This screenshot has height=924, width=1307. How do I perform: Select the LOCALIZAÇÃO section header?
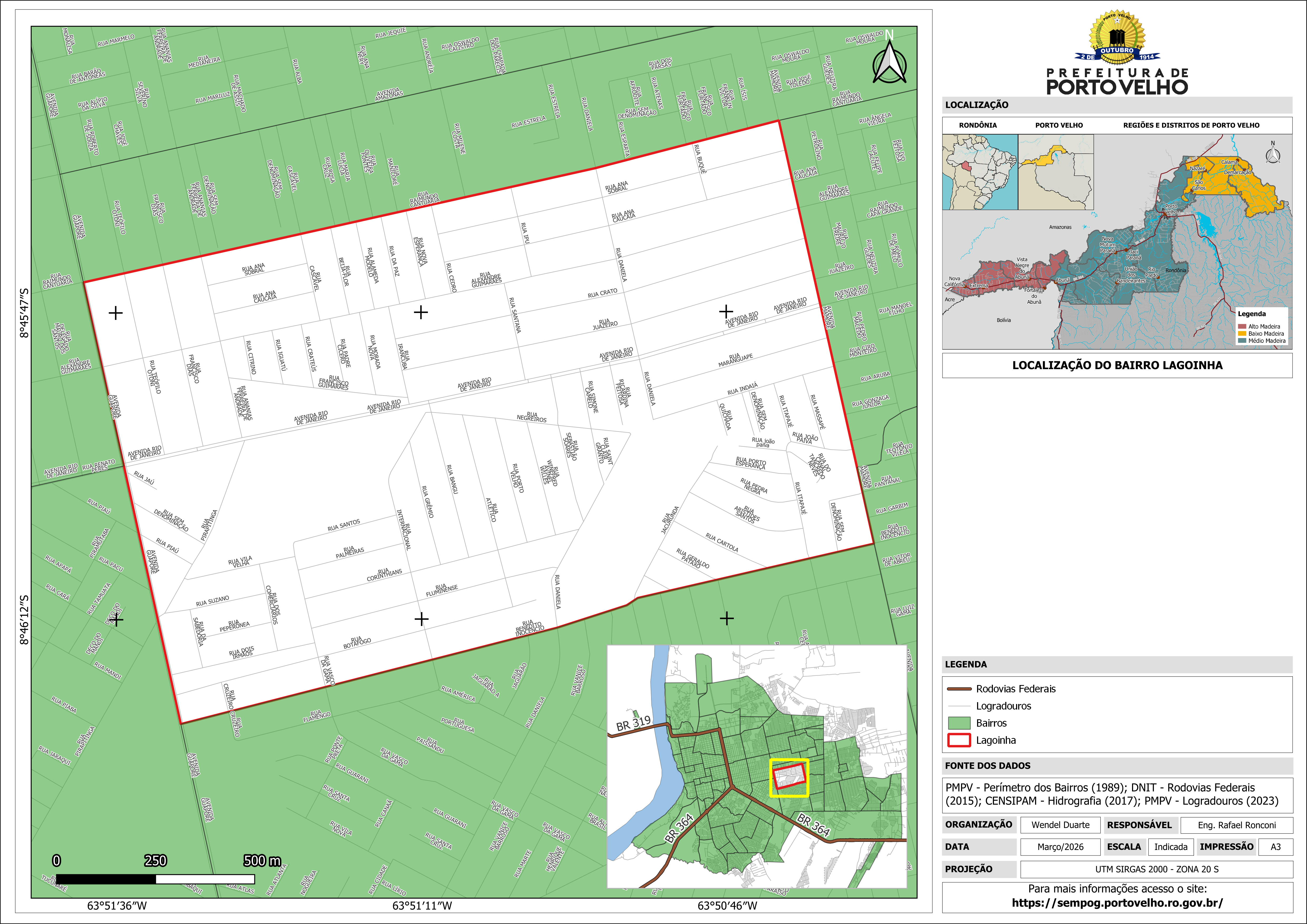click(977, 105)
